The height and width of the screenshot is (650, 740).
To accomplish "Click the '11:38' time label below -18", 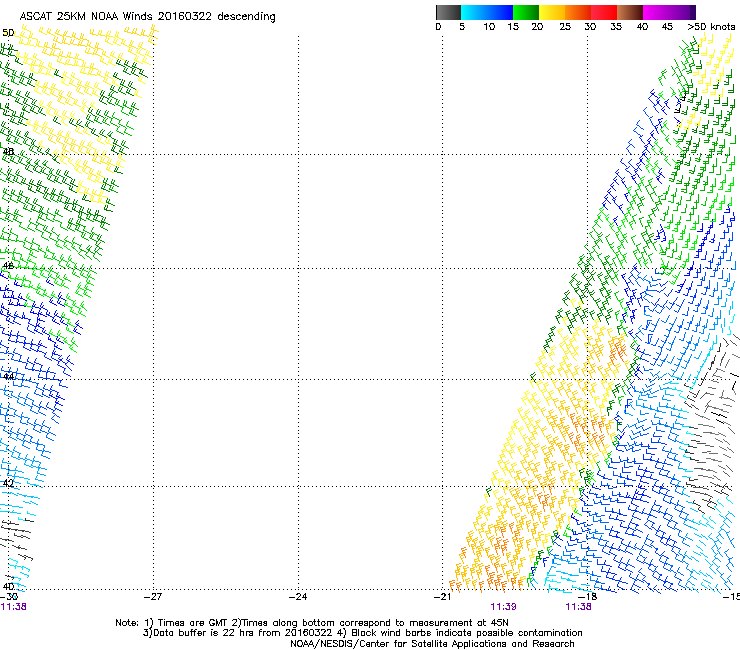I will tap(578, 607).
